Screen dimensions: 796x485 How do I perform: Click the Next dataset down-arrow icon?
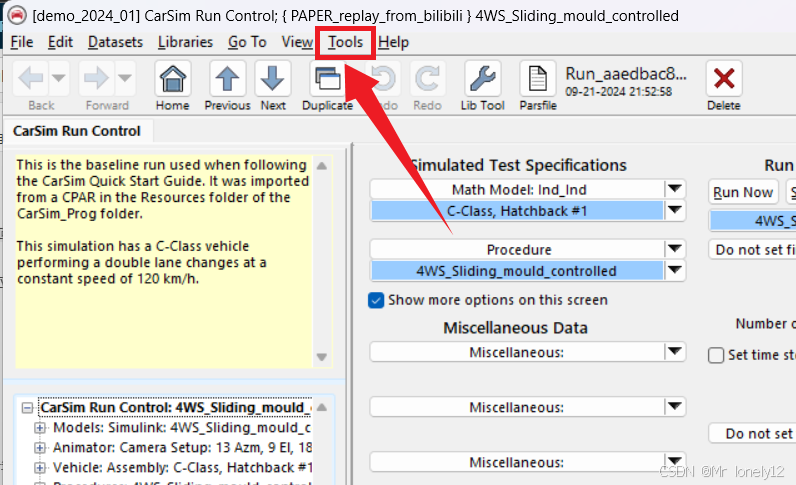(x=273, y=78)
